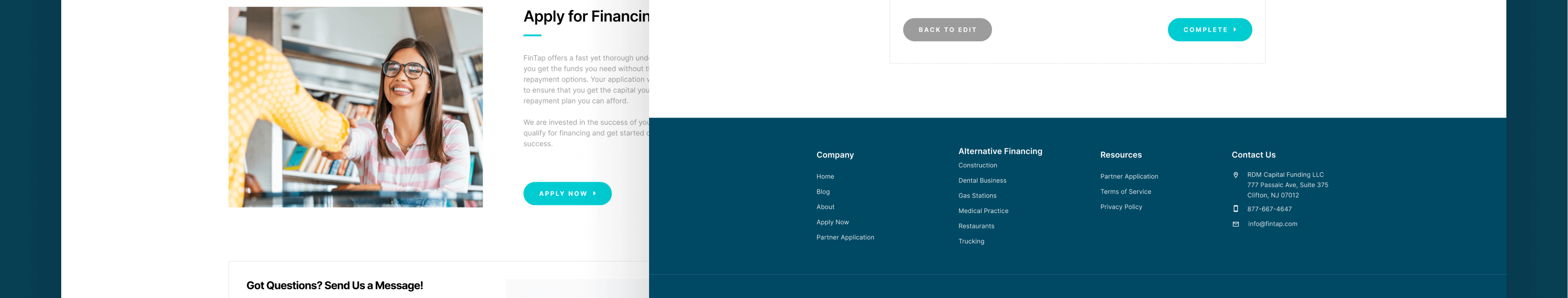Click the handshake photo thumbnail
Image resolution: width=1568 pixels, height=298 pixels.
click(356, 107)
